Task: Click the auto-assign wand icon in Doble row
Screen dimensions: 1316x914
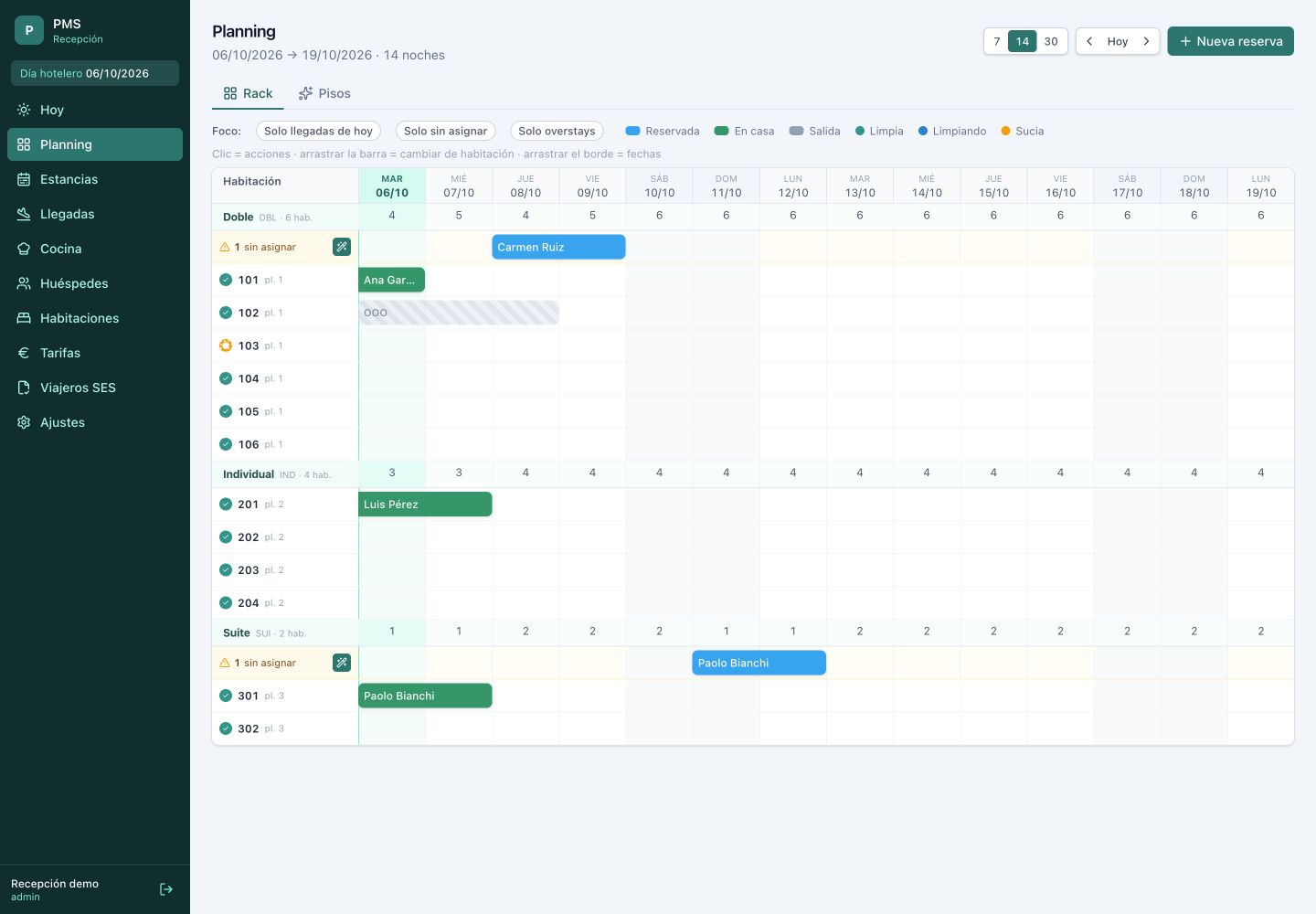Action: (x=342, y=247)
